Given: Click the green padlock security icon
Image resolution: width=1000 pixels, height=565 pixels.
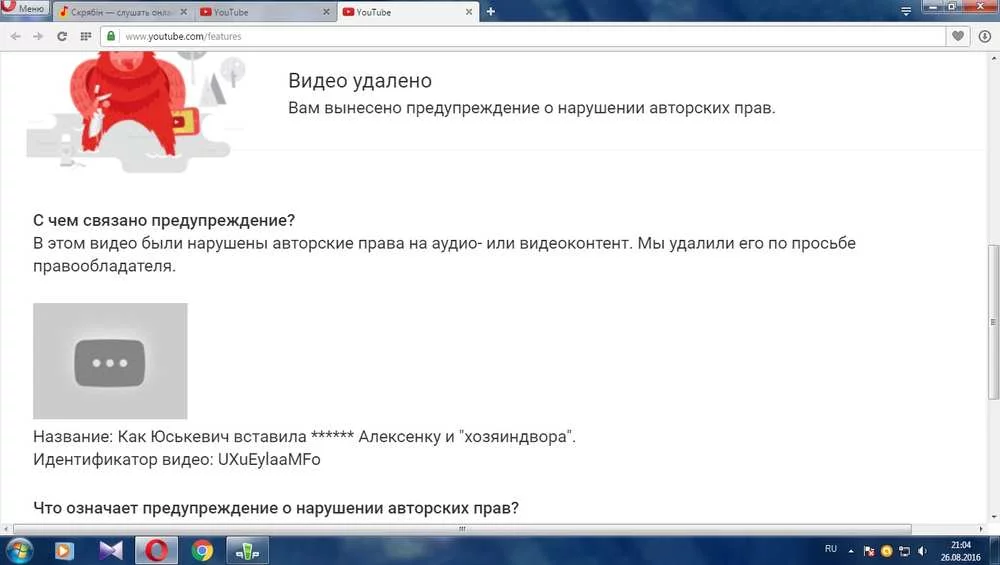Looking at the screenshot, I should (111, 36).
